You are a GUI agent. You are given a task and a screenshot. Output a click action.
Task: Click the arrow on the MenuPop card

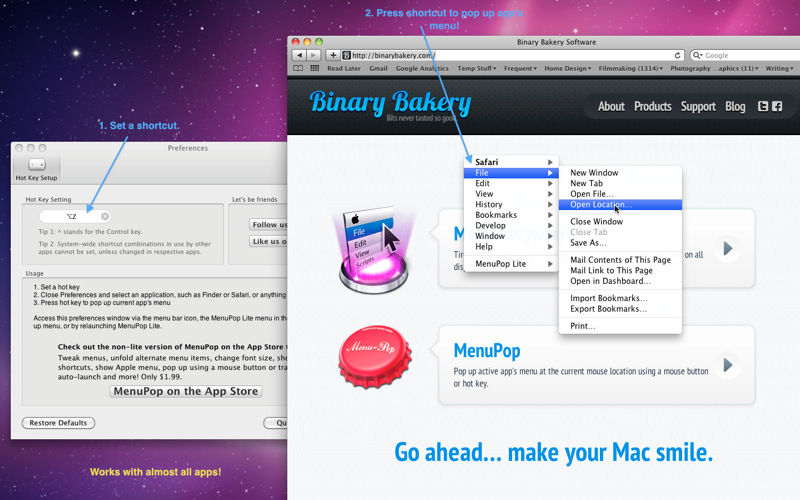(728, 365)
